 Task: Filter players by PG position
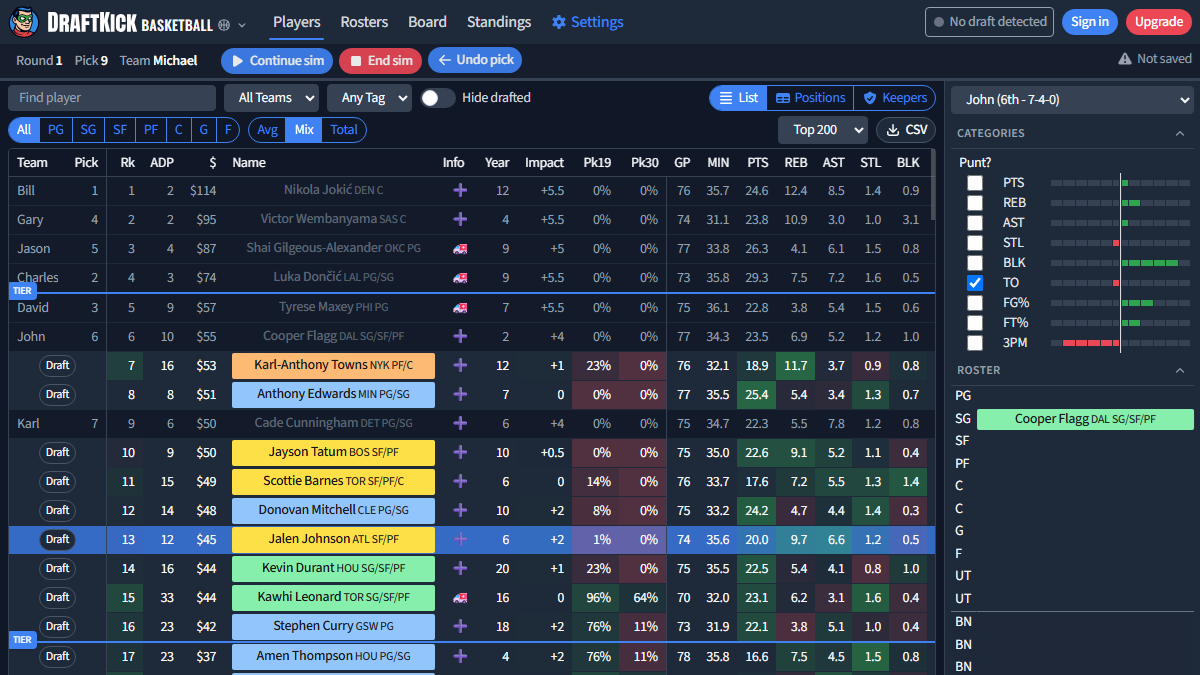56,130
